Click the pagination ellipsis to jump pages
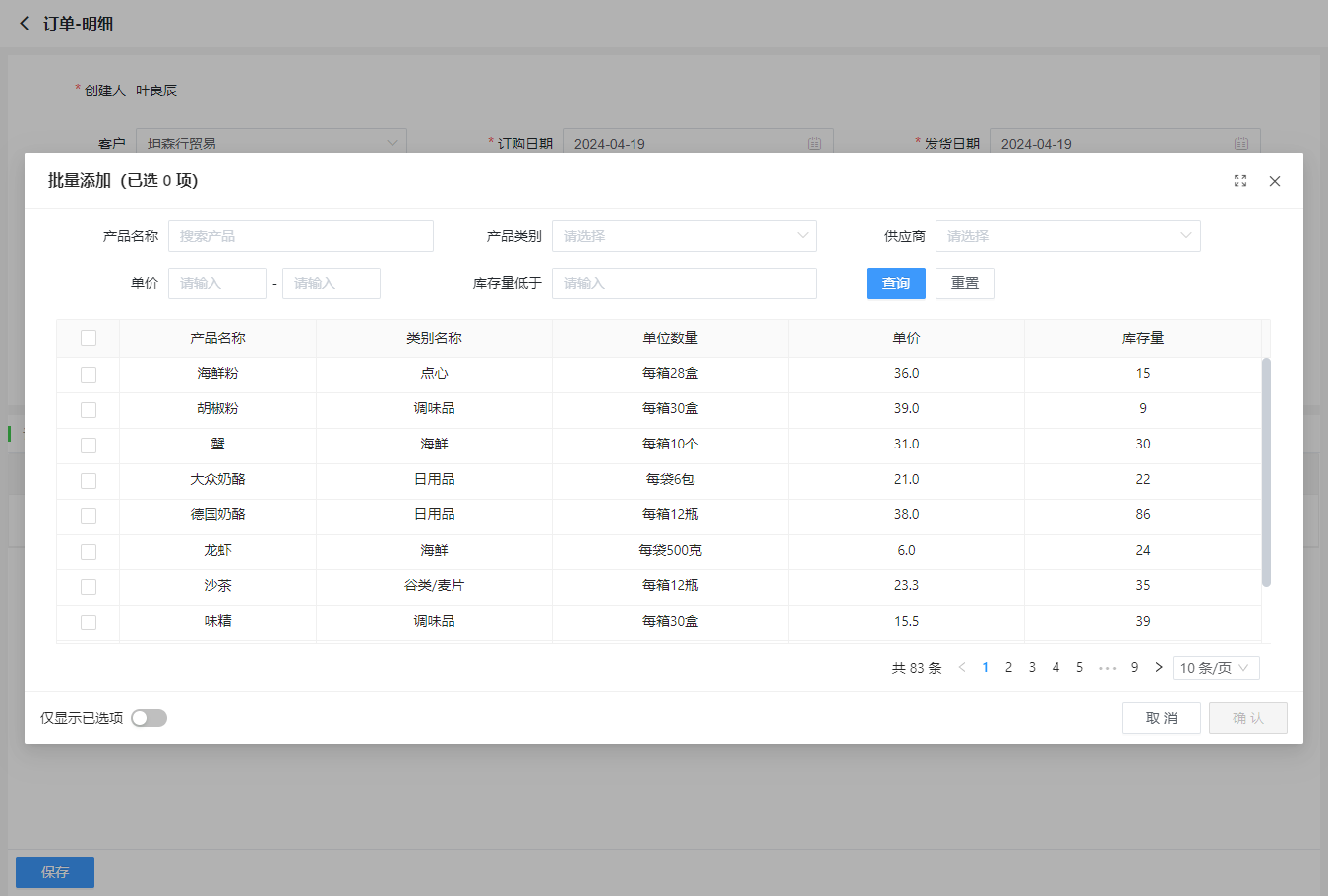 point(1107,668)
